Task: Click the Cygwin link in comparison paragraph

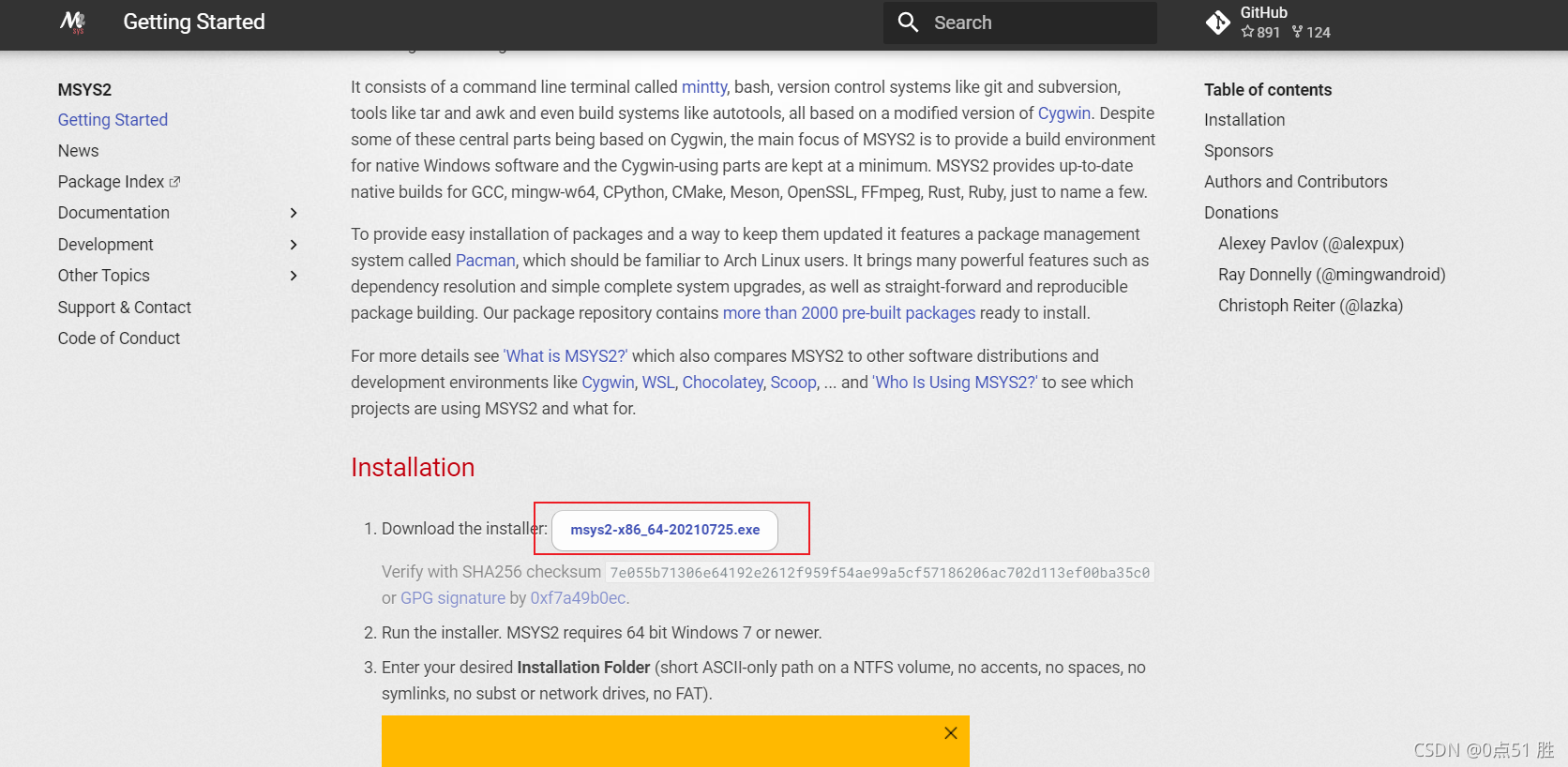Action: 608,383
